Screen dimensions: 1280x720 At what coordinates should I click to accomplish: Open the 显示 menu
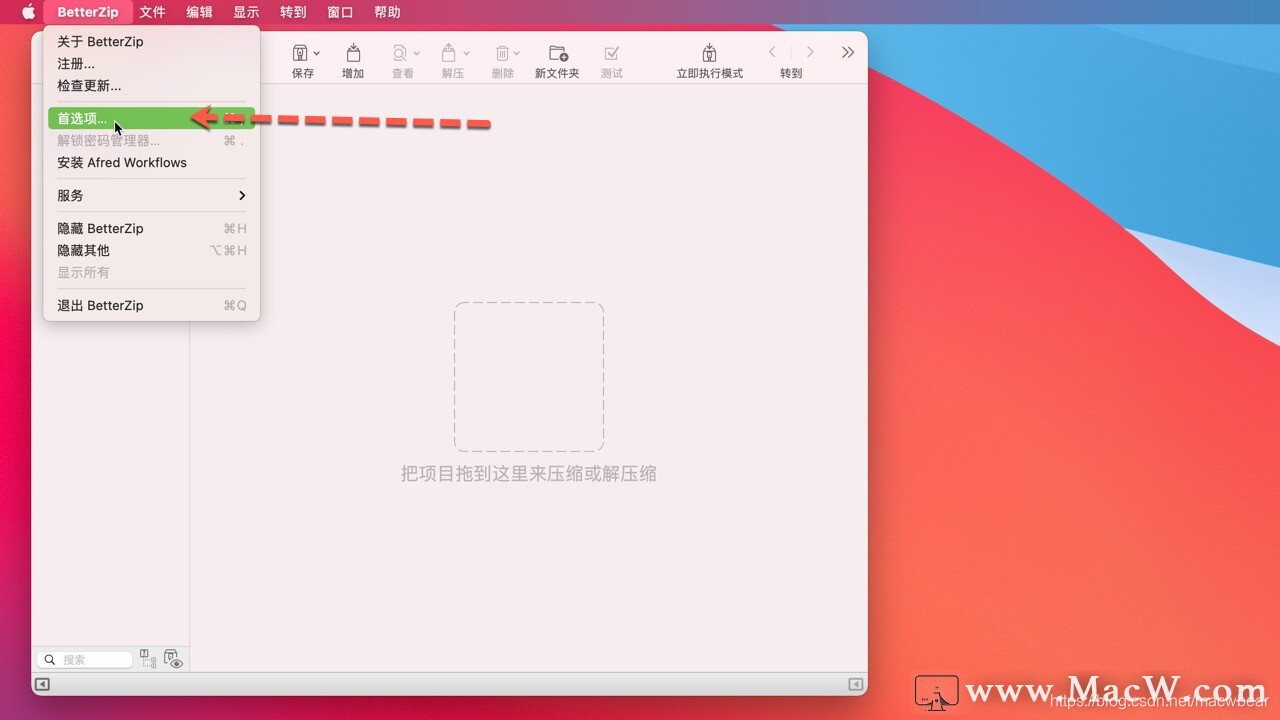click(x=246, y=12)
